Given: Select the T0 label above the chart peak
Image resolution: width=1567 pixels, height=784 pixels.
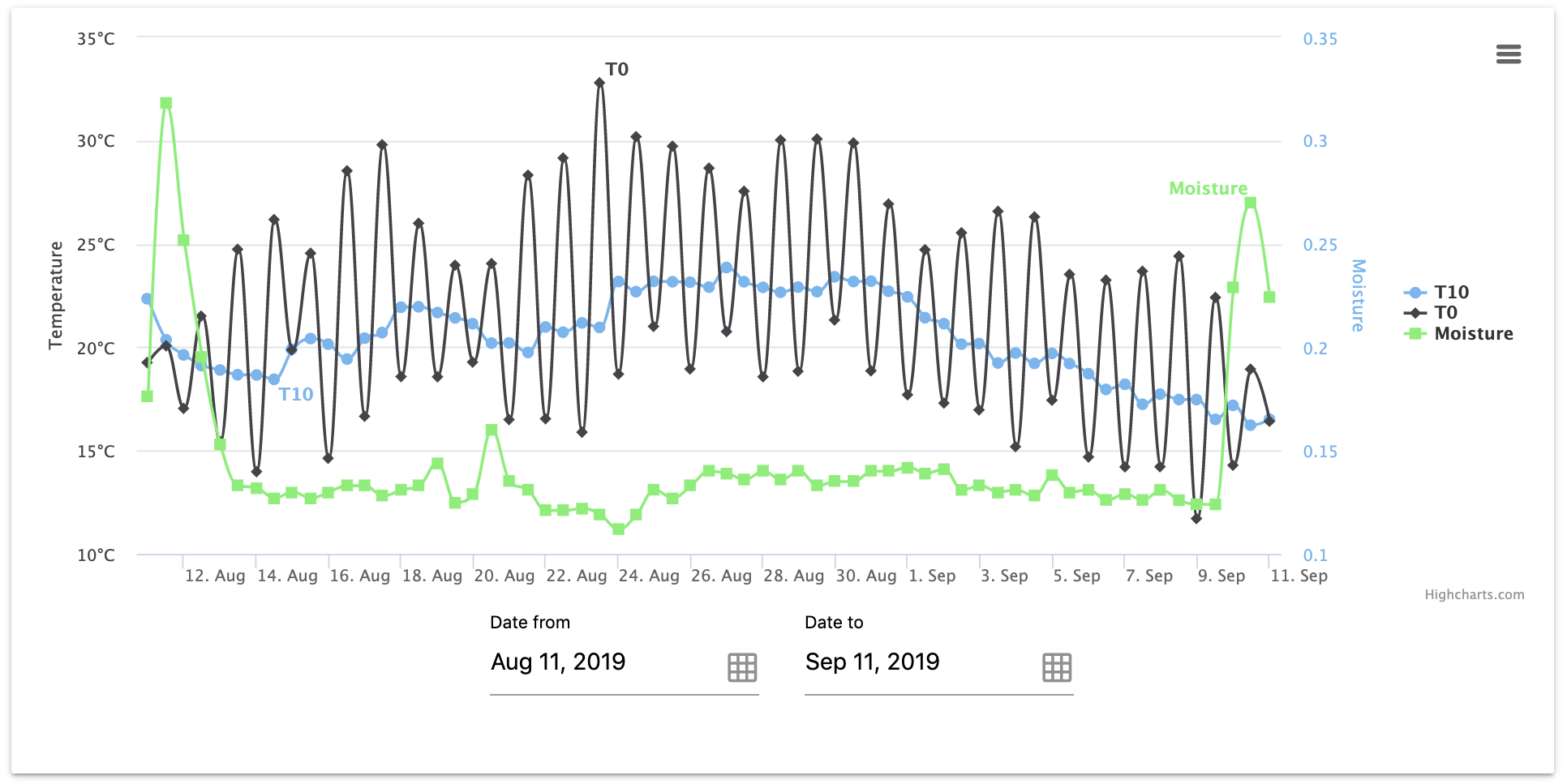Looking at the screenshot, I should 617,70.
